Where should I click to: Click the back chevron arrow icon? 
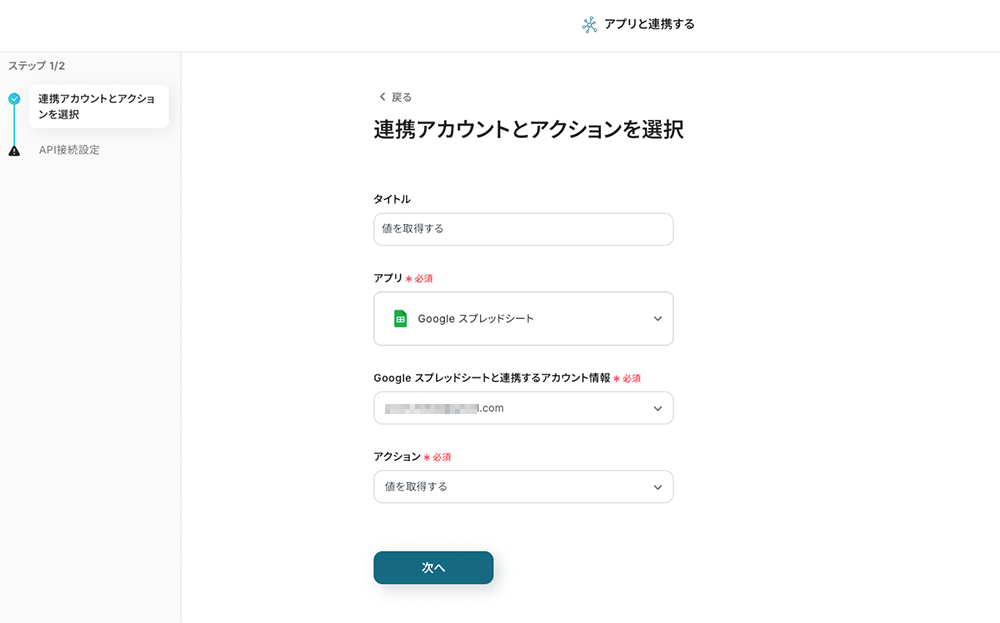point(382,97)
